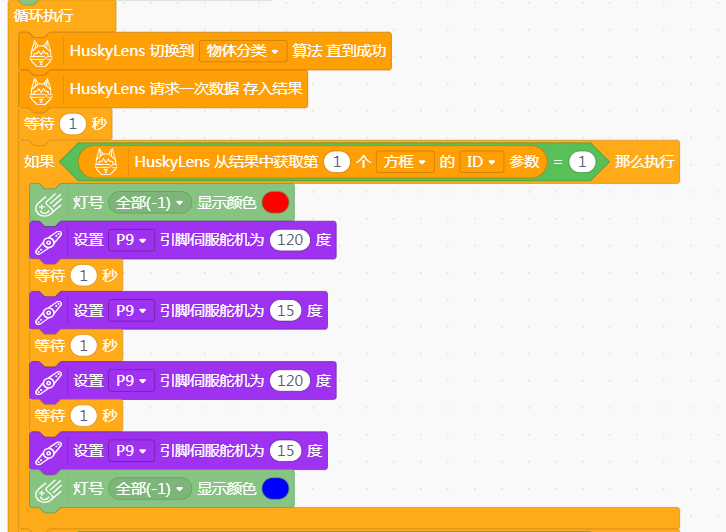Click 算法 直到成功 text on HuskyLens block
726x532 pixels.
(339, 51)
